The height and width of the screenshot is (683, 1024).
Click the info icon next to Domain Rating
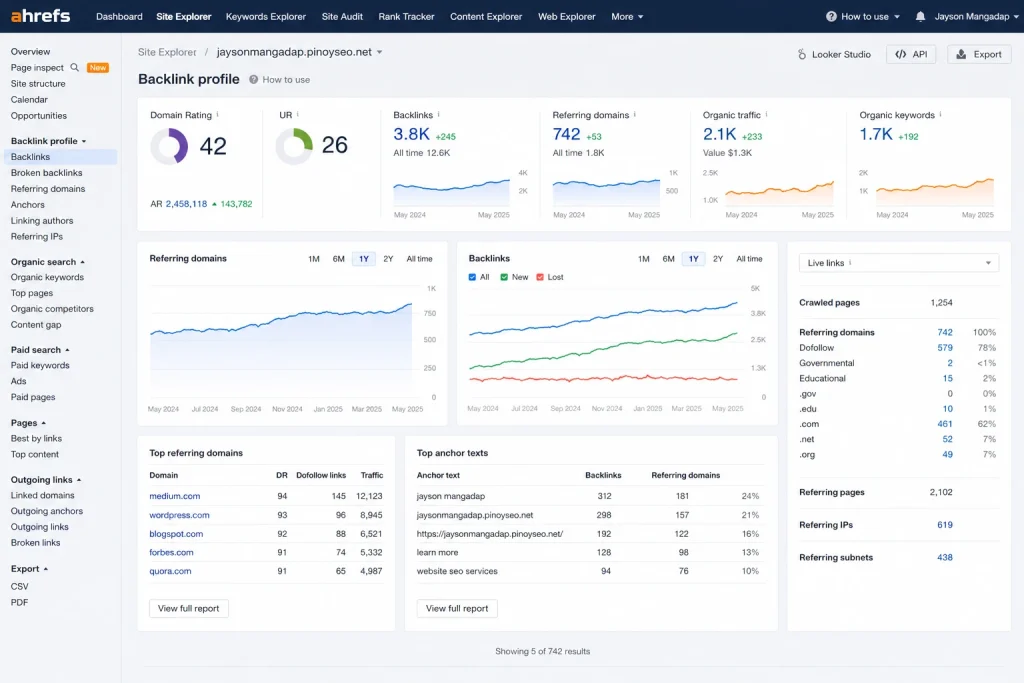coord(217,114)
